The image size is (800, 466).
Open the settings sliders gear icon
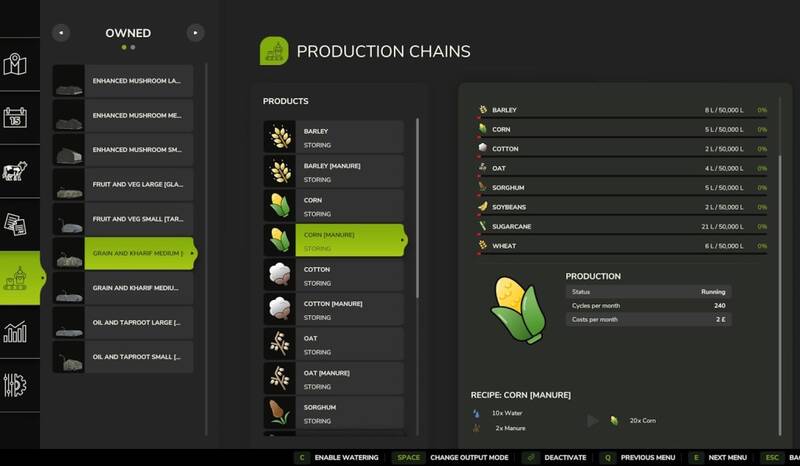click(x=15, y=385)
